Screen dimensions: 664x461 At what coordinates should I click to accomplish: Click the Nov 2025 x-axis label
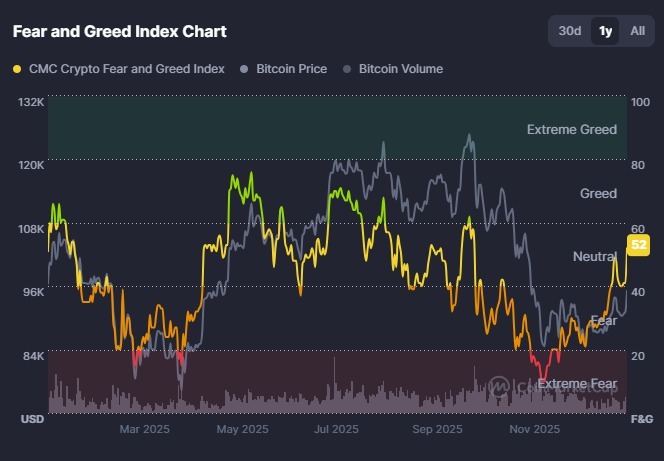coord(534,430)
